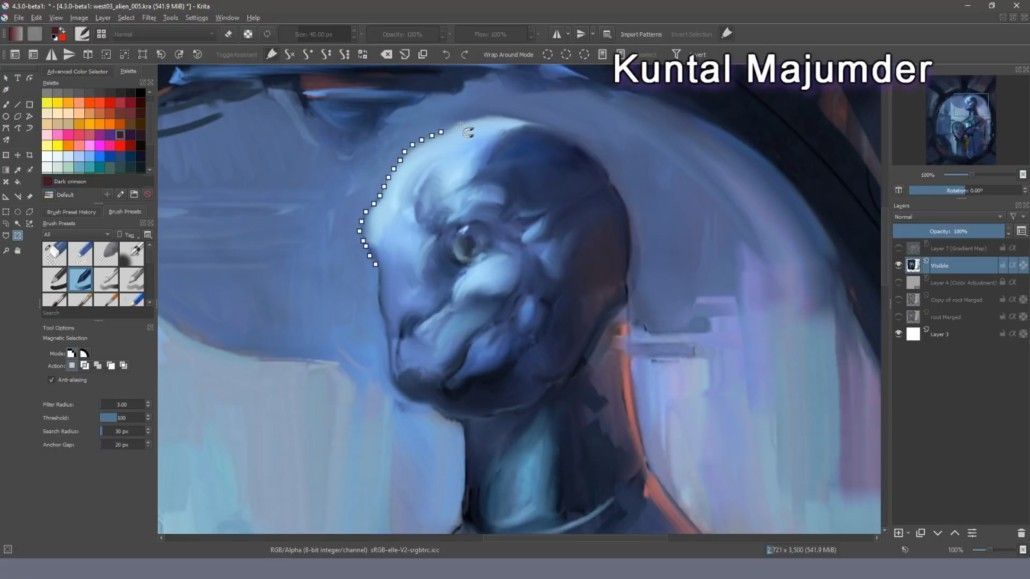Image resolution: width=1030 pixels, height=579 pixels.
Task: Toggle the Anti-aliasing checkbox
Action: point(52,380)
